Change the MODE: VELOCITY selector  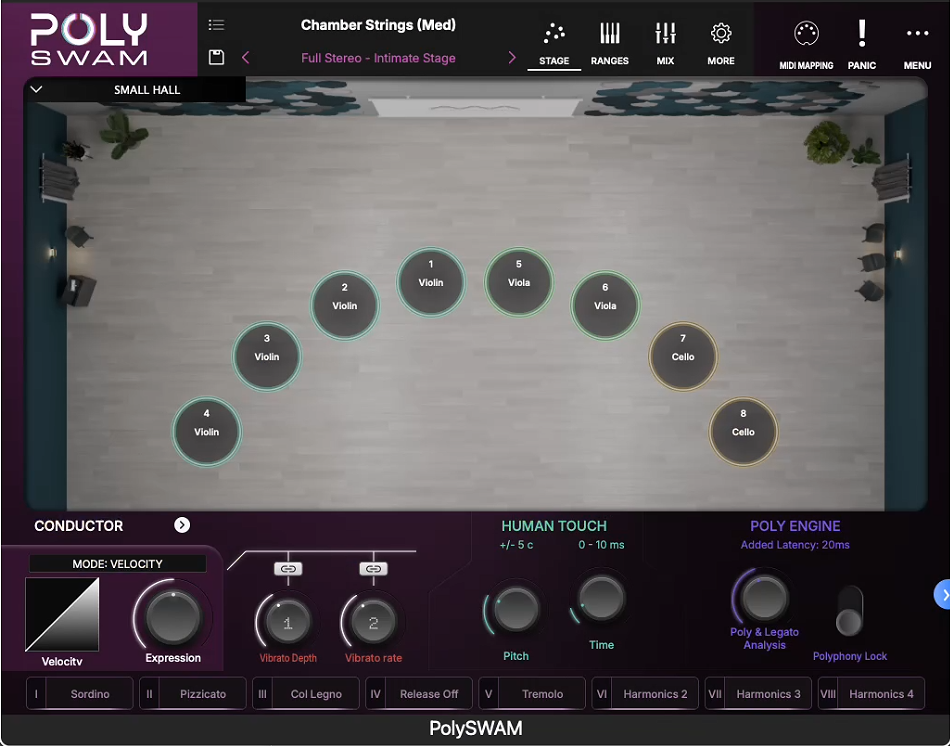(x=118, y=564)
